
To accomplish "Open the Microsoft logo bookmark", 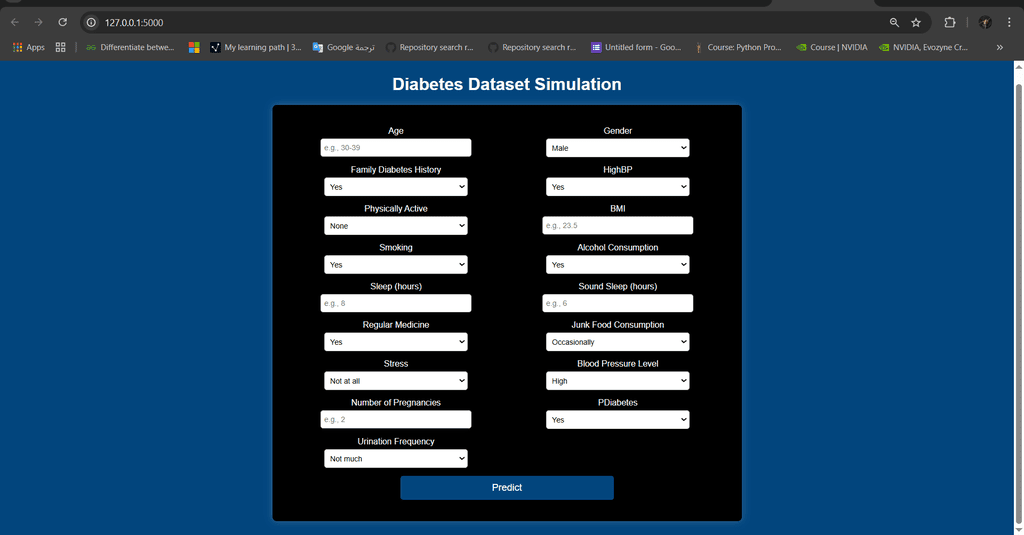I will click(194, 47).
